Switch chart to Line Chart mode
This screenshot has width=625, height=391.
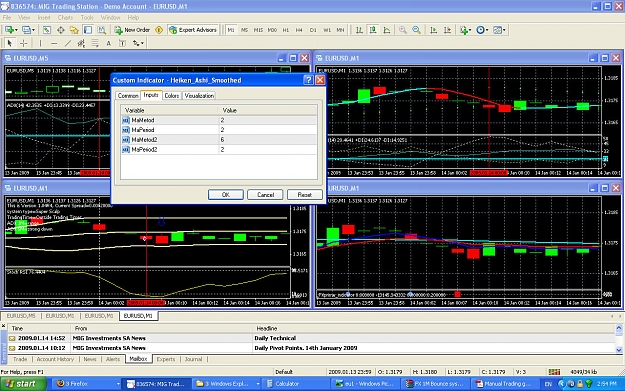tap(387, 30)
